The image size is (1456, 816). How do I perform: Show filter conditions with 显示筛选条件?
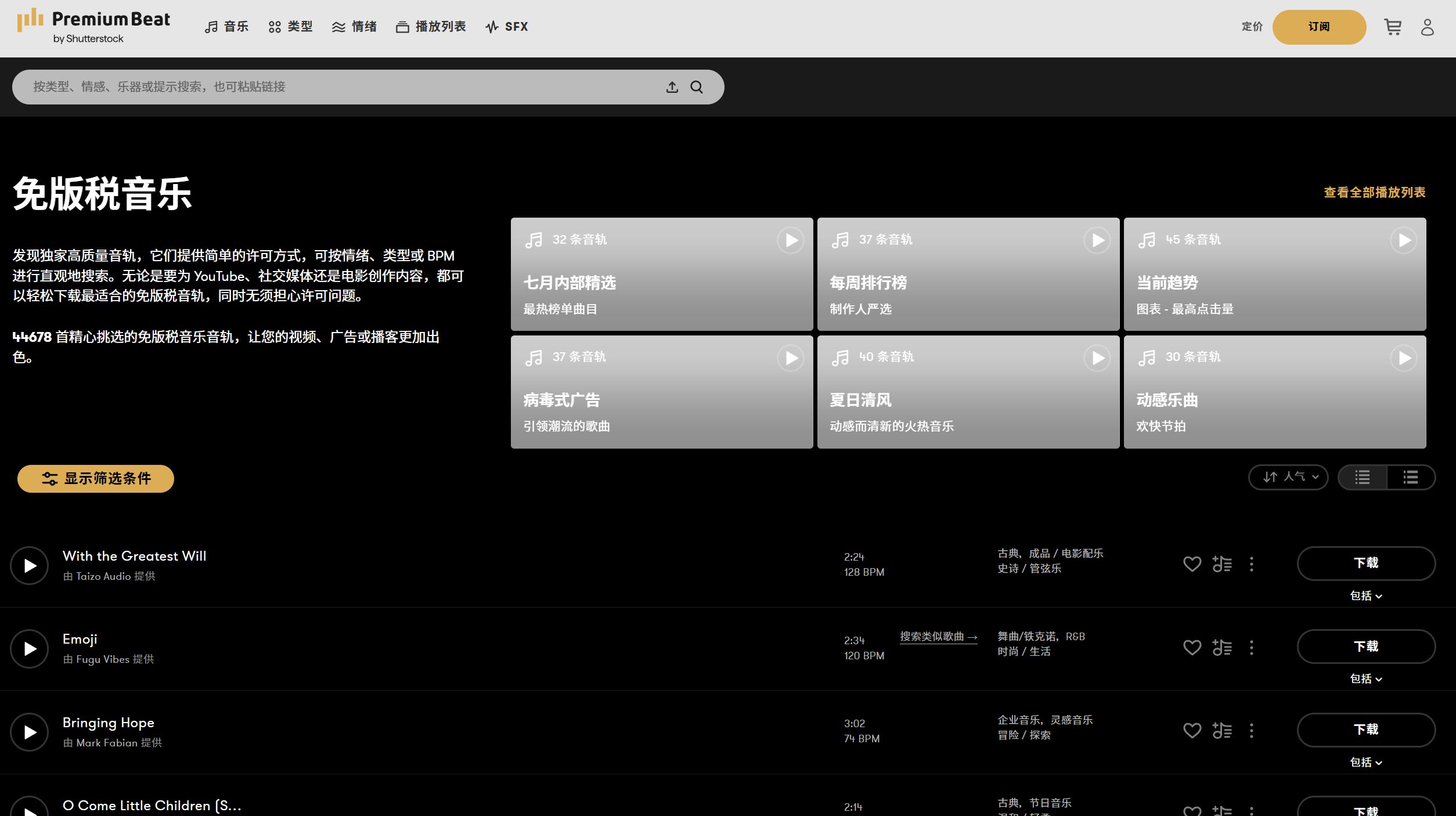point(96,478)
